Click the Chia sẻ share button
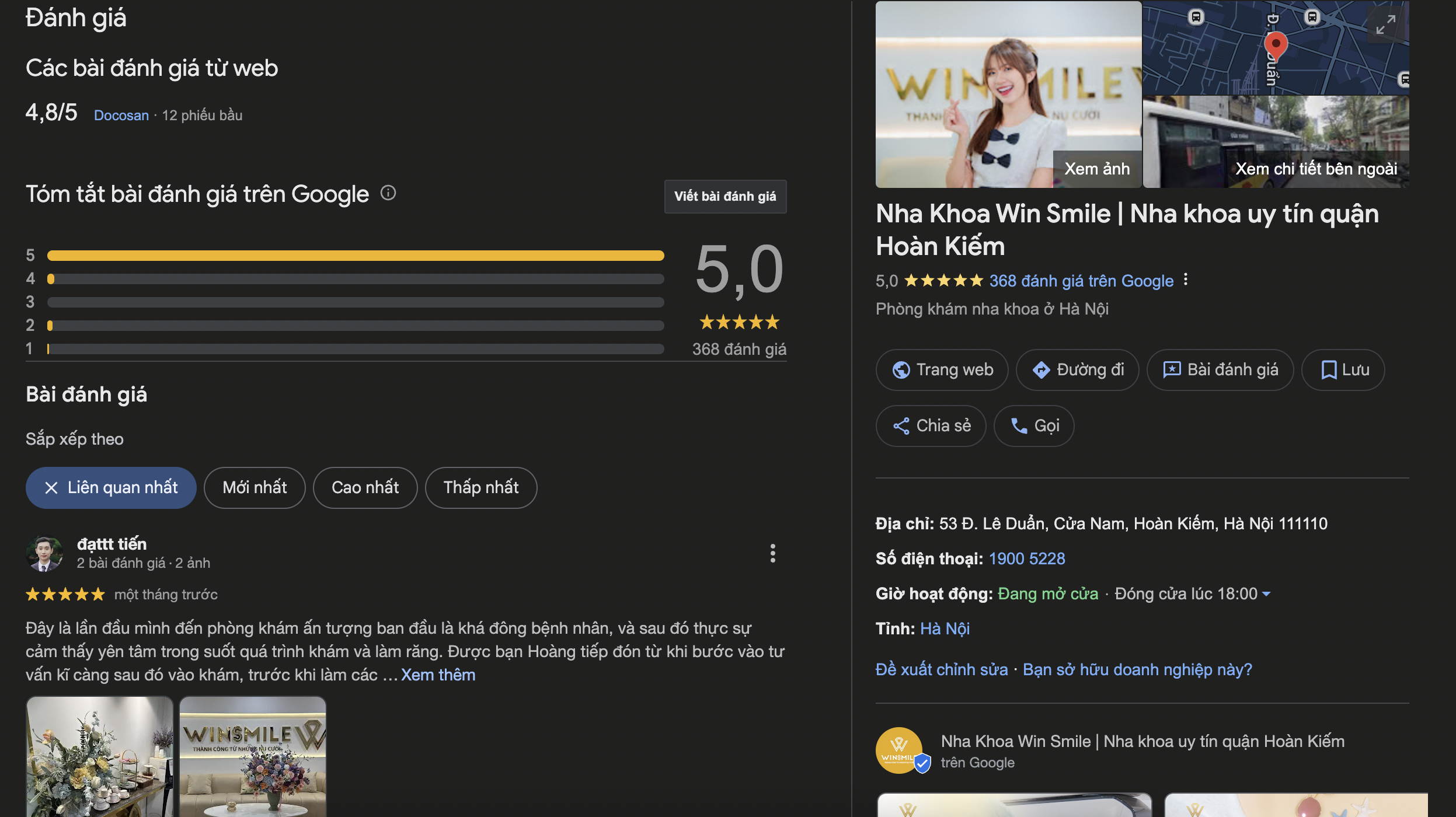This screenshot has width=1456, height=817. point(931,426)
